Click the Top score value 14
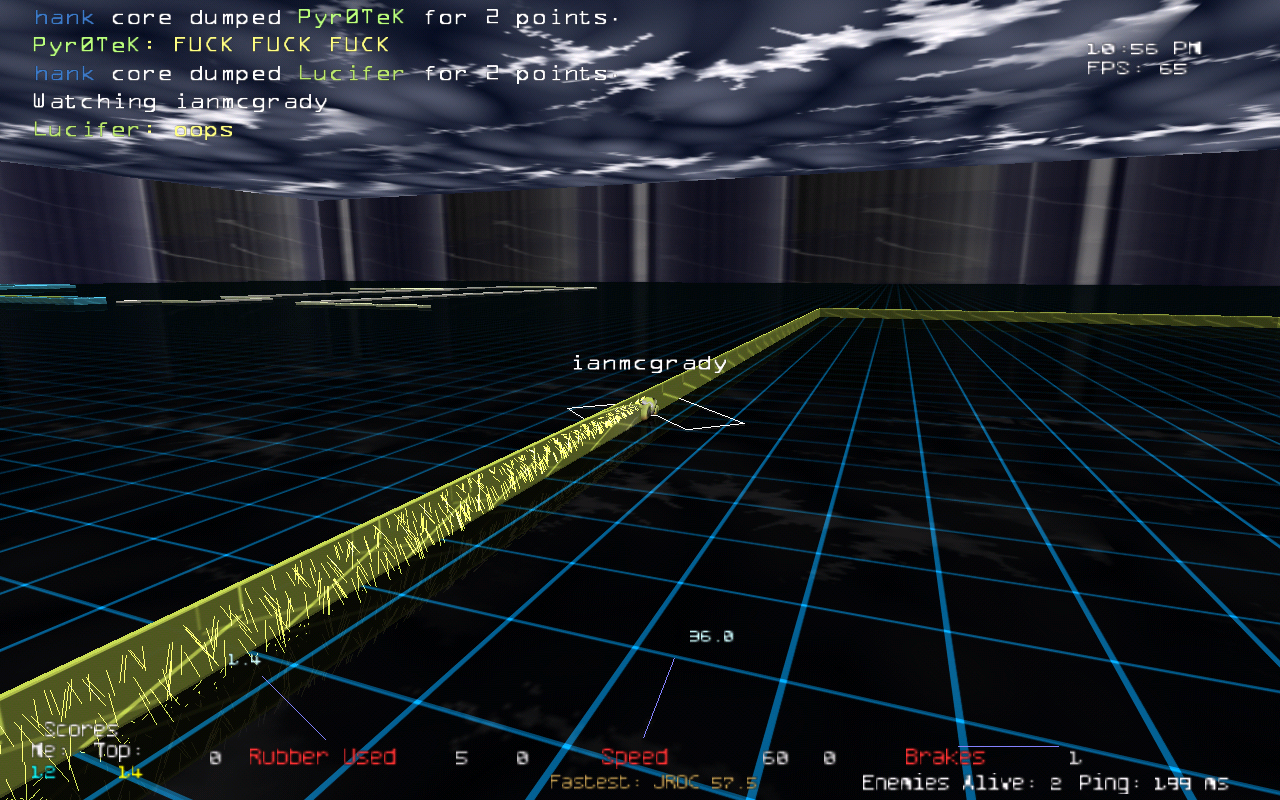This screenshot has width=1280, height=800. (129, 771)
